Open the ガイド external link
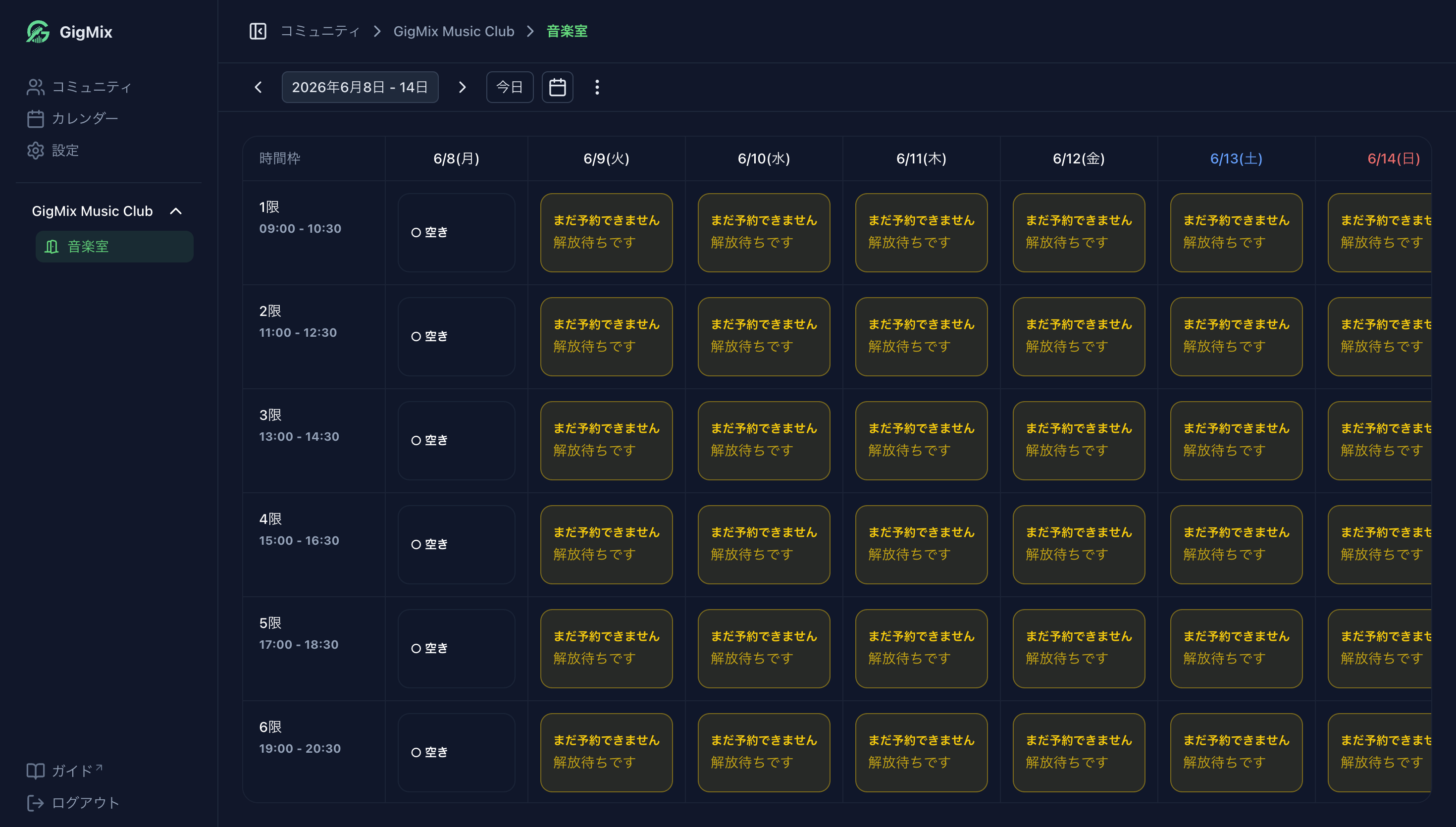This screenshot has width=1456, height=827. coord(65,771)
